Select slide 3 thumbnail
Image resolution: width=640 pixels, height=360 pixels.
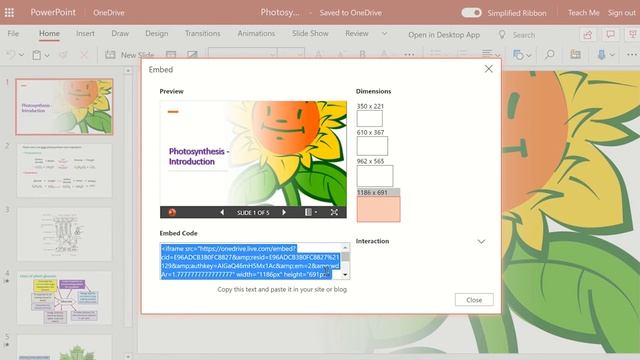pos(64,234)
